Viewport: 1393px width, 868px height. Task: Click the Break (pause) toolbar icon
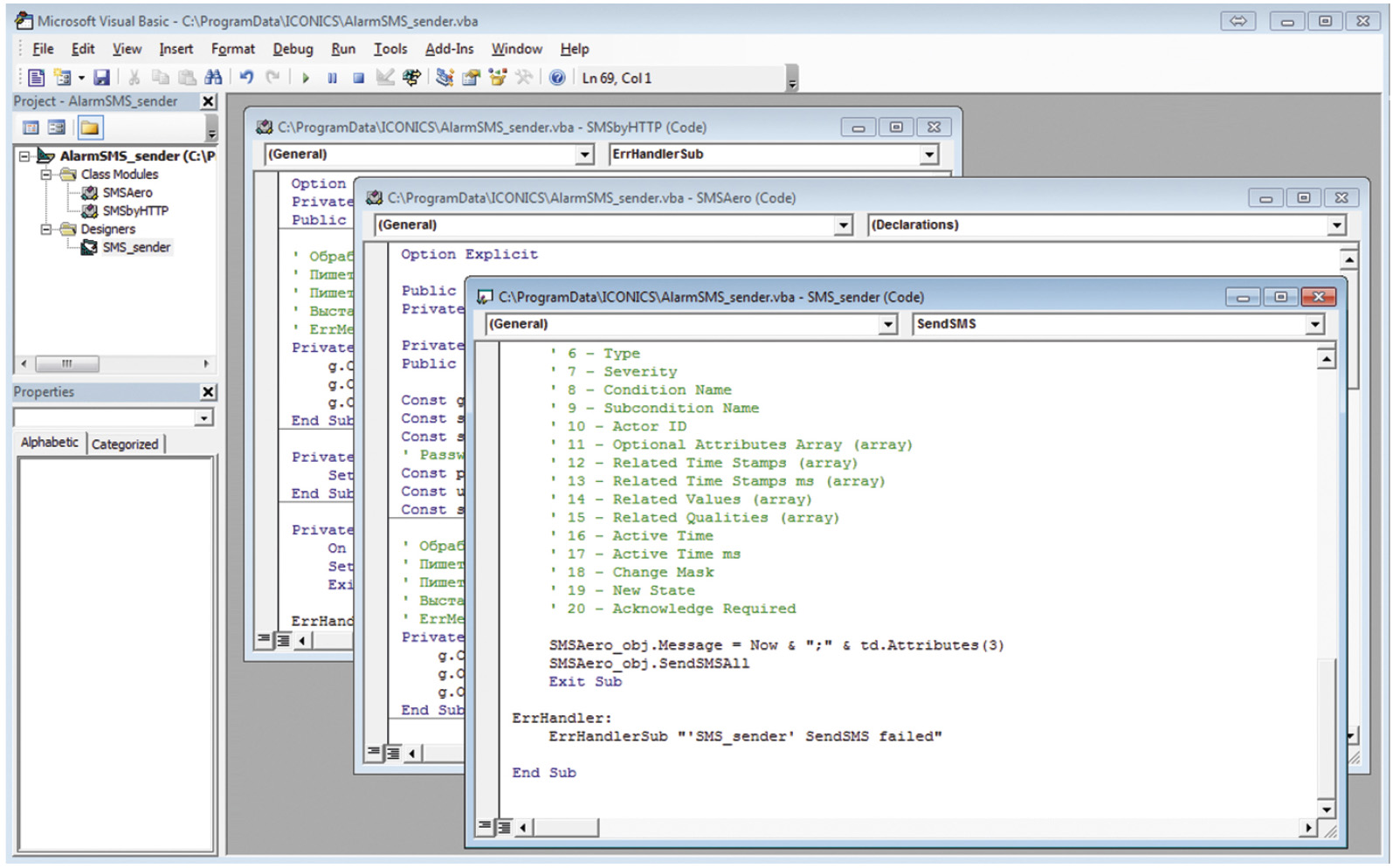(x=332, y=78)
